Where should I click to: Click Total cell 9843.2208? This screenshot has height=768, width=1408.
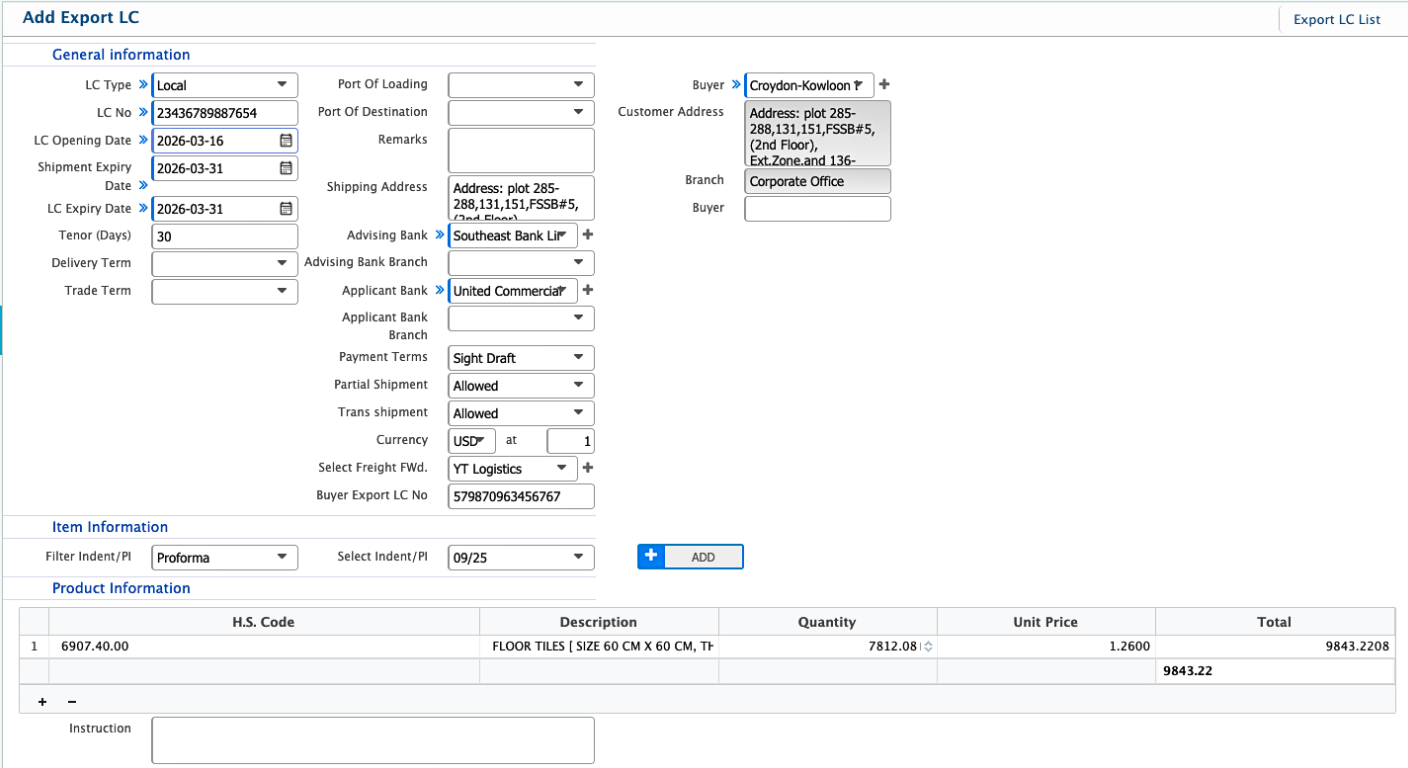coord(1275,647)
